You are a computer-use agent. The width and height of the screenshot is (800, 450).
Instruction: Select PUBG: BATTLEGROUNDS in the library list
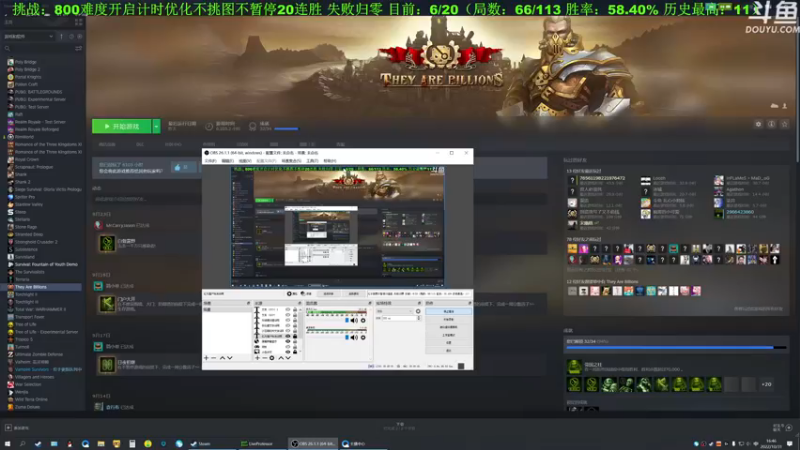click(x=38, y=92)
